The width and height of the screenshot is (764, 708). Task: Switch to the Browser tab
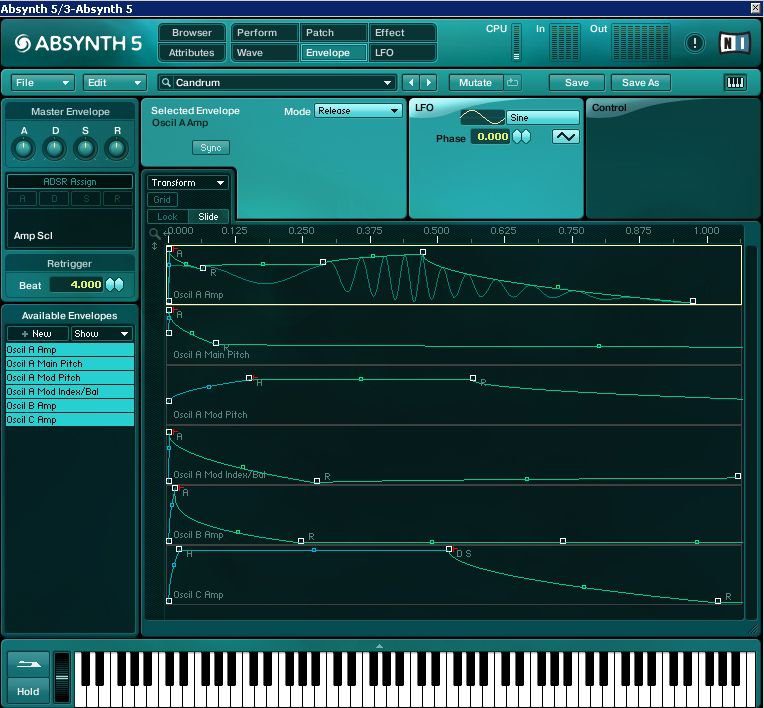click(191, 33)
